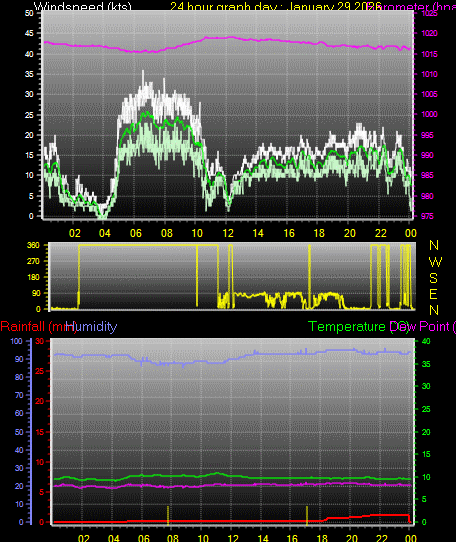
Task: Click the 1010 barometer axis value
Action: tap(429, 74)
